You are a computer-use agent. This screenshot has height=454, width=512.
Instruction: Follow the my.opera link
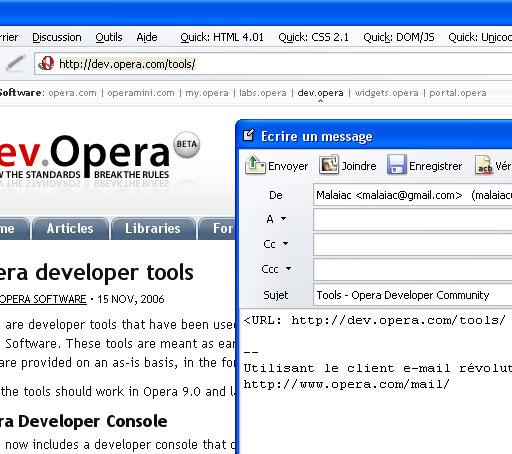[207, 93]
